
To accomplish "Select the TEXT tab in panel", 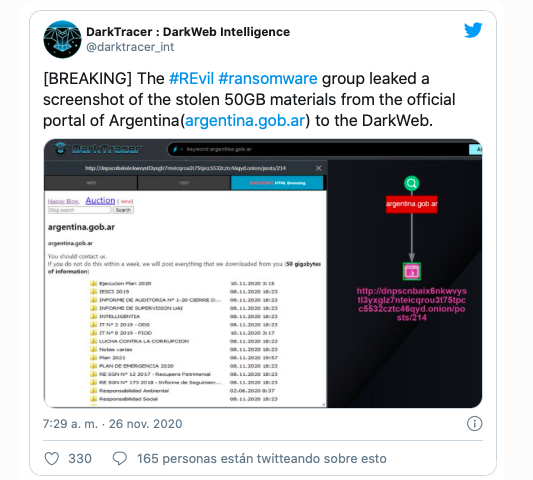I will click(x=184, y=183).
